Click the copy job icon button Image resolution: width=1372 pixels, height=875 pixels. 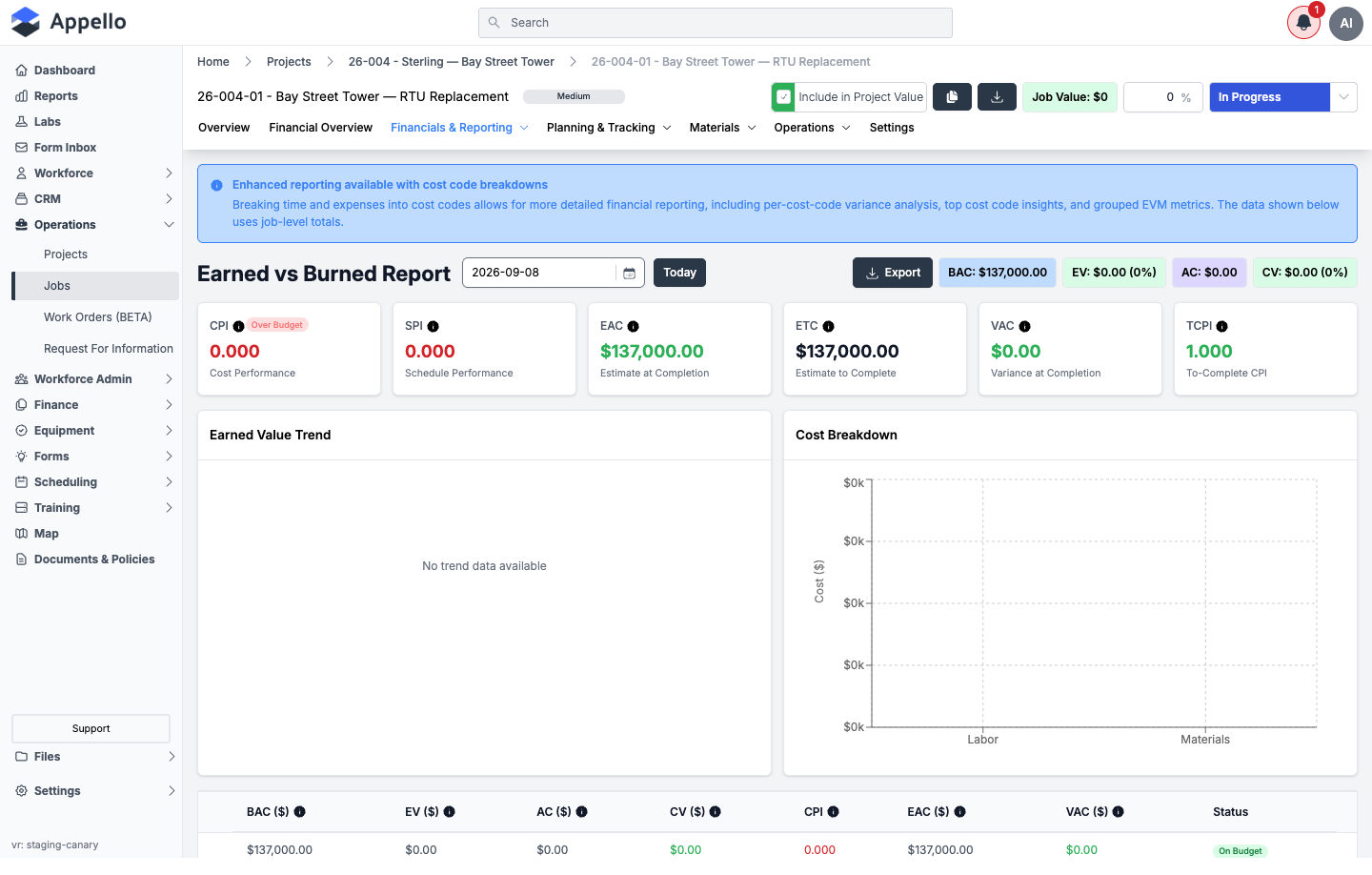tap(952, 97)
